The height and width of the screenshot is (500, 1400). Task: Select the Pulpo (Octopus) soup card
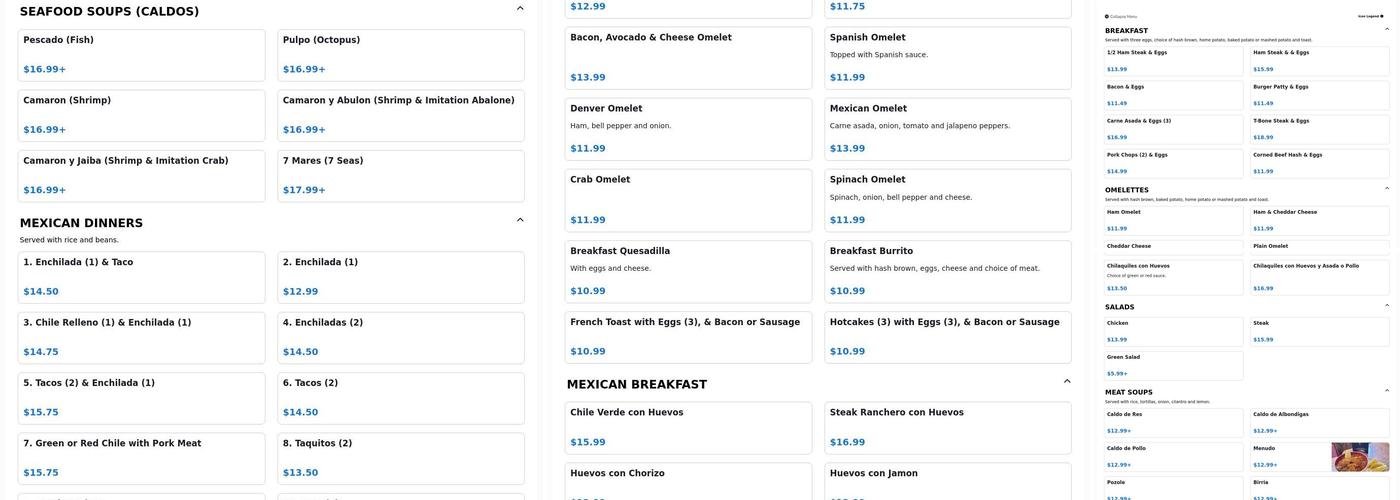click(400, 55)
